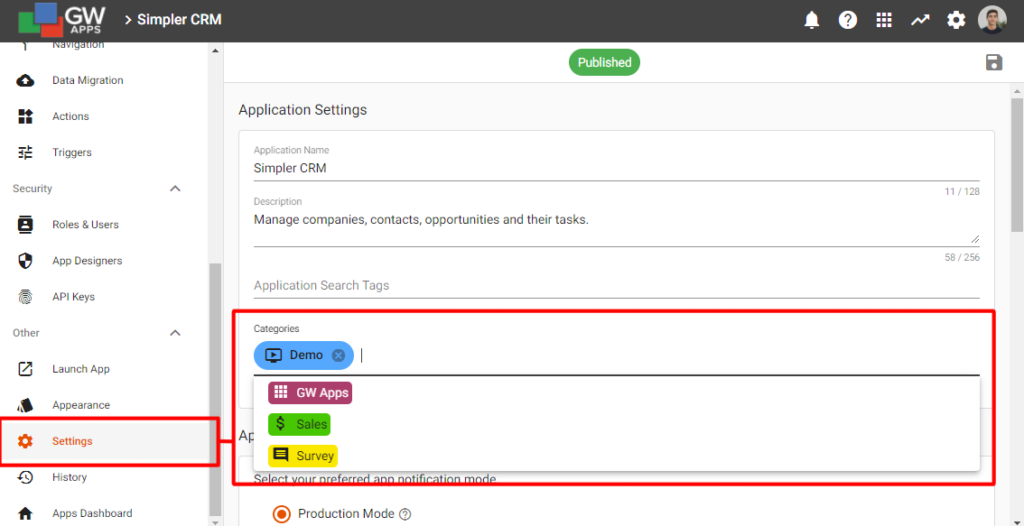1024x526 pixels.
Task: Click the Appearance style icon
Action: (x=25, y=405)
